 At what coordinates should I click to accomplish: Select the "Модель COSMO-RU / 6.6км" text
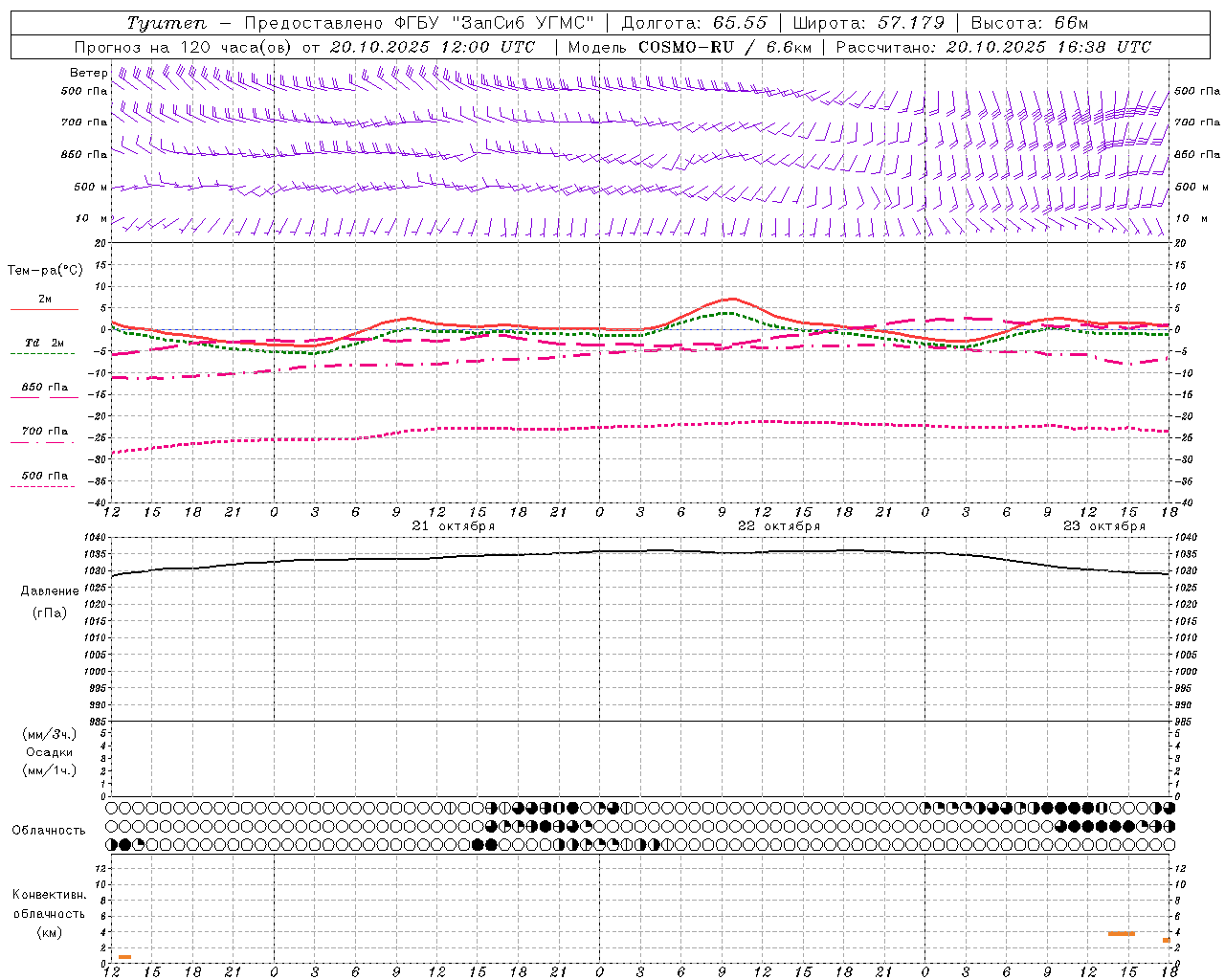(690, 47)
